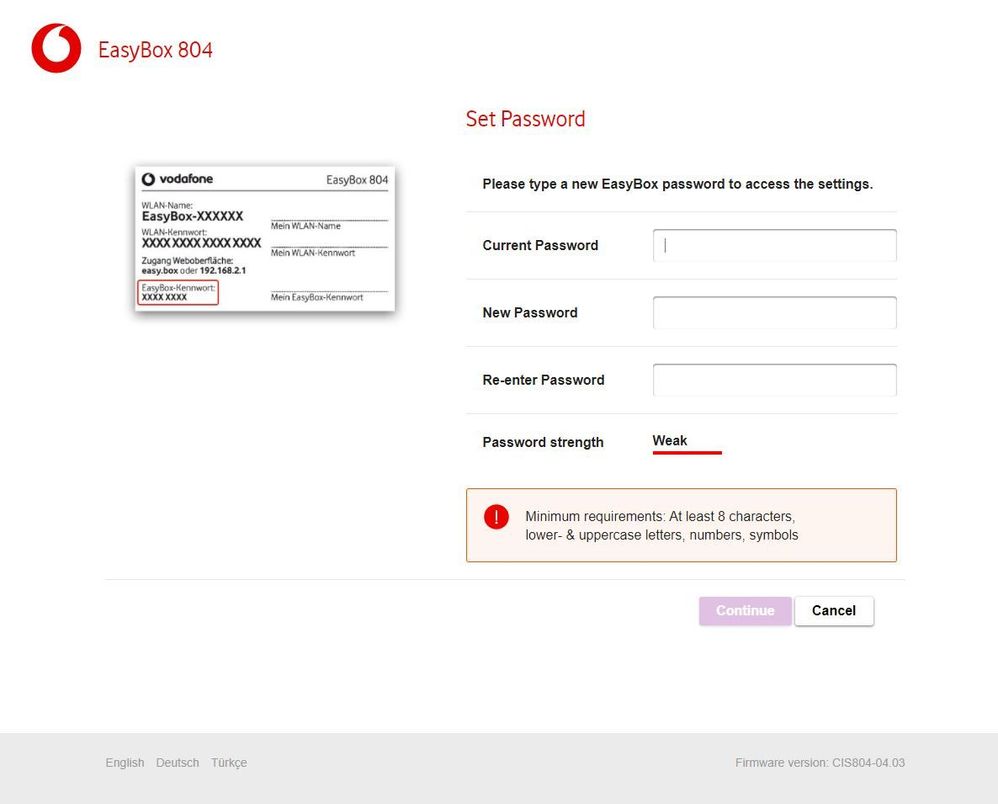Image resolution: width=998 pixels, height=804 pixels.
Task: Click the Weak password strength indicator
Action: tap(687, 443)
